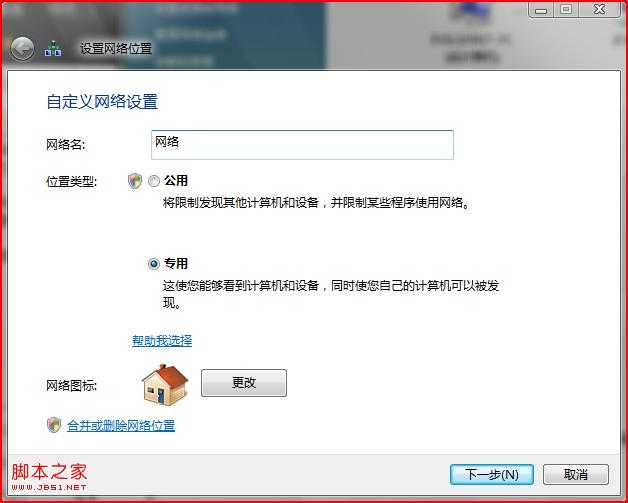Click the 公用 option label
Screen dimensions: 628x503
click(176, 181)
